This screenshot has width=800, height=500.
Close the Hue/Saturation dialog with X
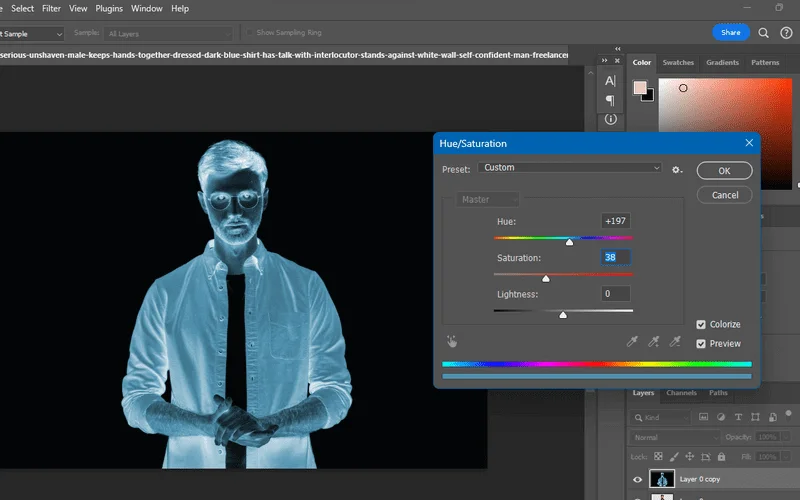coord(749,143)
